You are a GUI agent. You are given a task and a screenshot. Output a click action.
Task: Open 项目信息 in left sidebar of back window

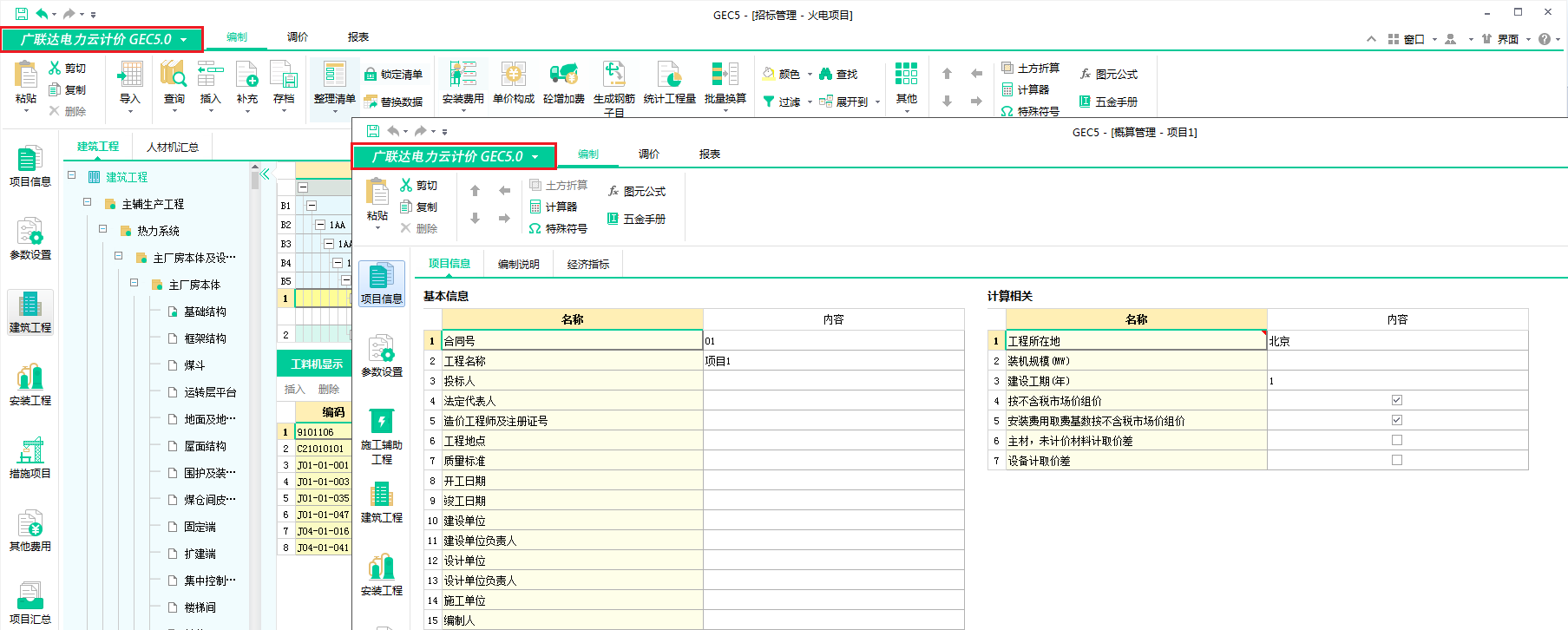[30, 166]
